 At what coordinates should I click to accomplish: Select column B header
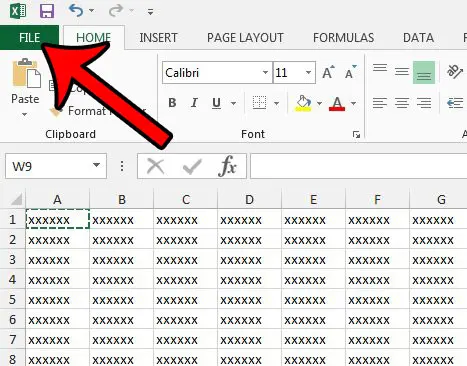tap(122, 199)
